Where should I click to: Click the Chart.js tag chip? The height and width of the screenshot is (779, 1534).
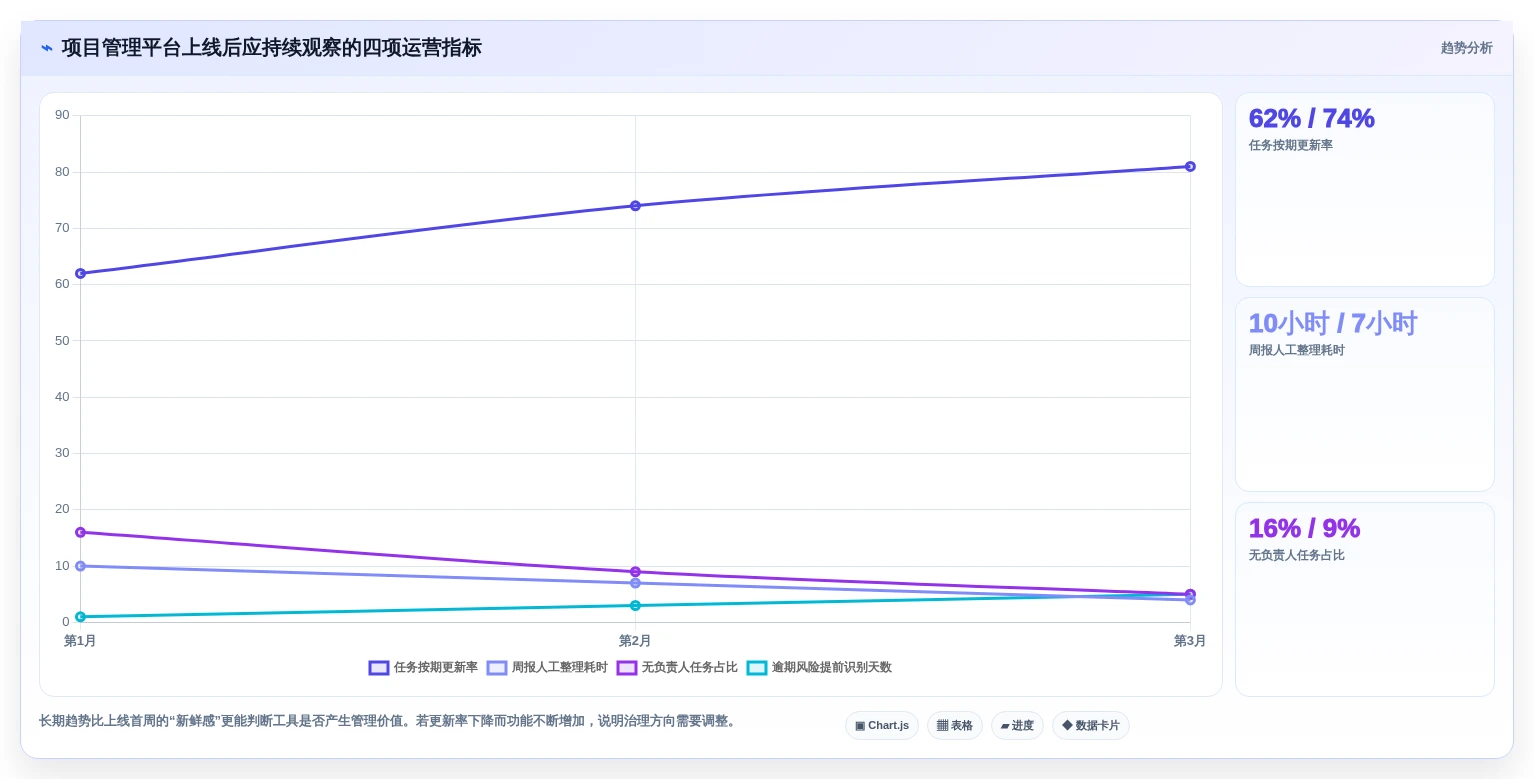[882, 725]
